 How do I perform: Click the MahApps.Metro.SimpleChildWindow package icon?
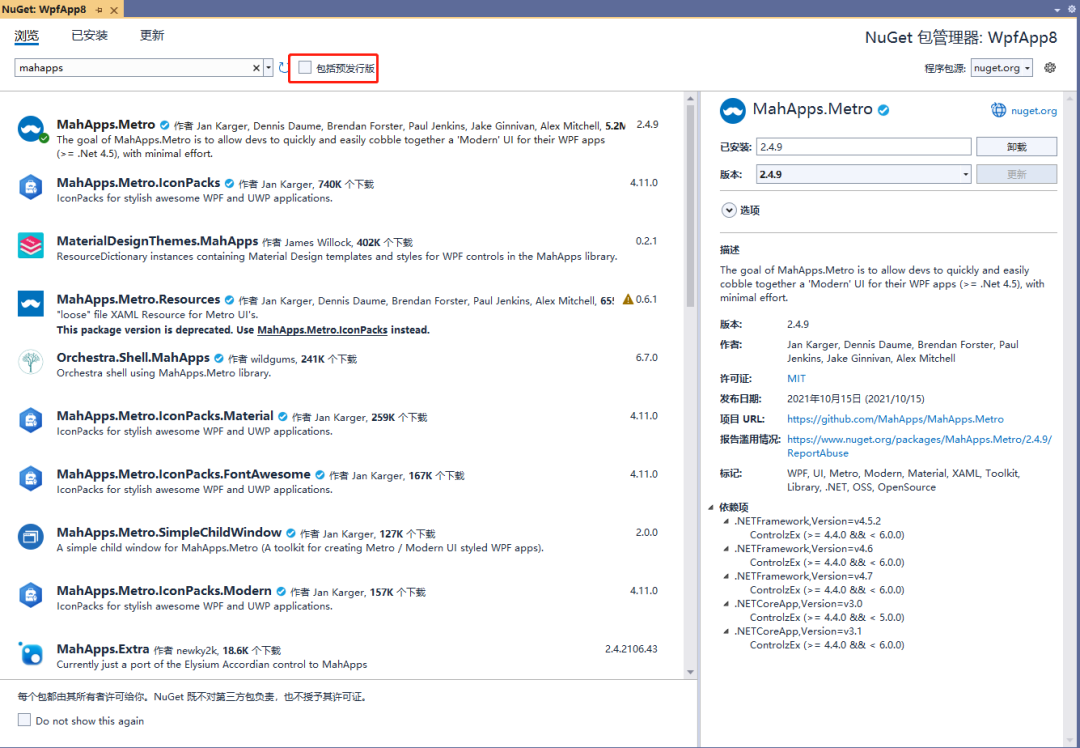click(x=30, y=537)
